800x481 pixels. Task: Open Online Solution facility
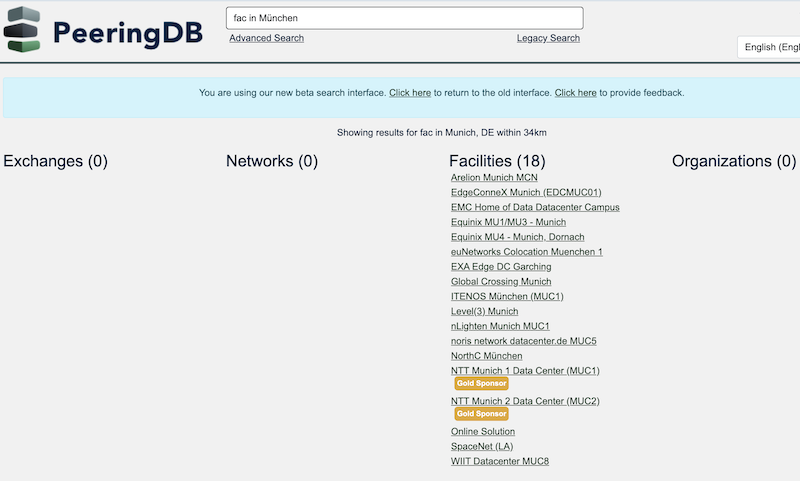click(x=483, y=432)
